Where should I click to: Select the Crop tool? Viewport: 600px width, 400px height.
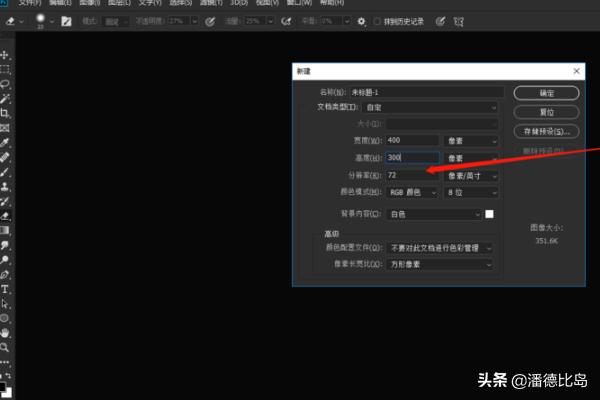tap(6, 114)
